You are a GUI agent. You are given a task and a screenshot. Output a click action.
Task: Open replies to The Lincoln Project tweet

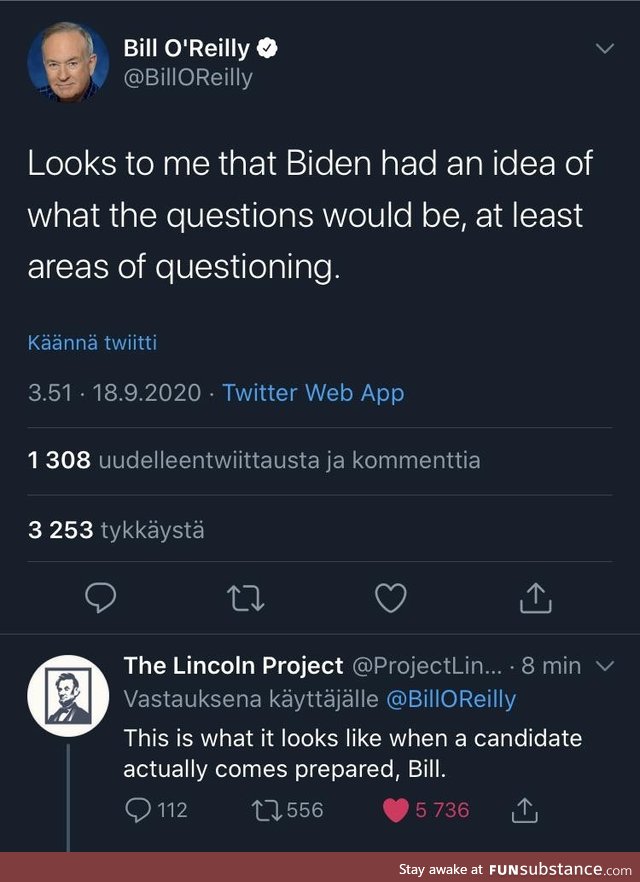[138, 810]
